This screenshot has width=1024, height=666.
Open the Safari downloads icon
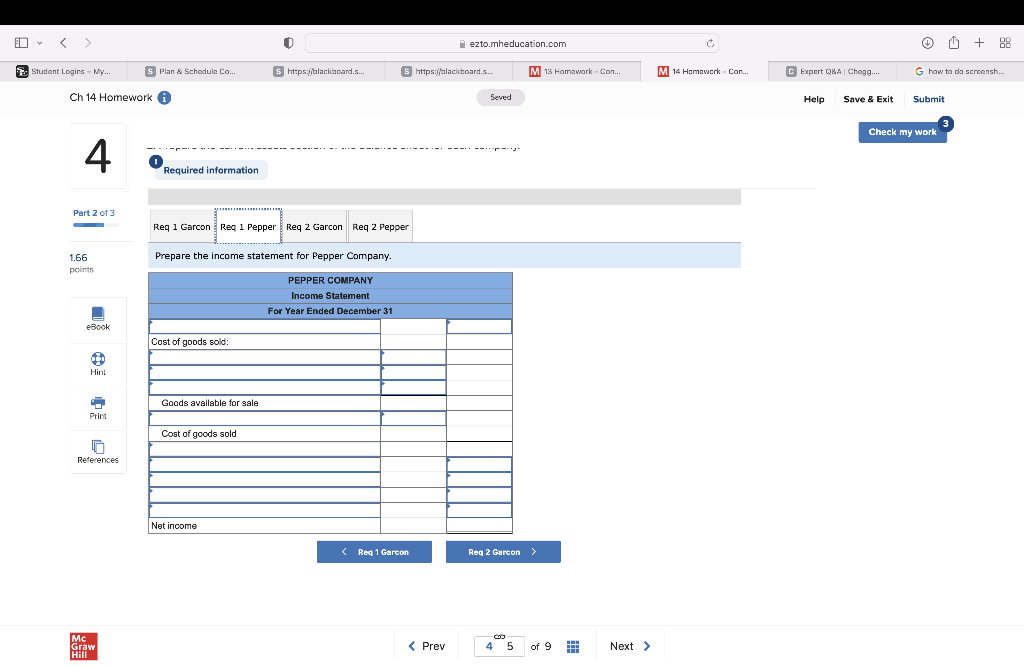tap(927, 43)
